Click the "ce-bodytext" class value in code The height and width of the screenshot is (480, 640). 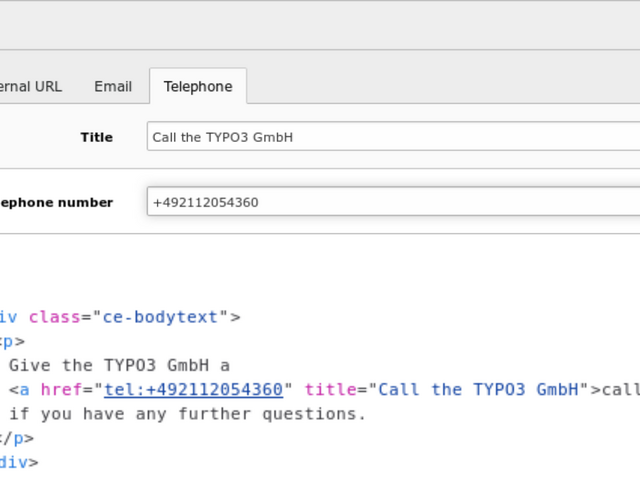pyautogui.click(x=160, y=317)
